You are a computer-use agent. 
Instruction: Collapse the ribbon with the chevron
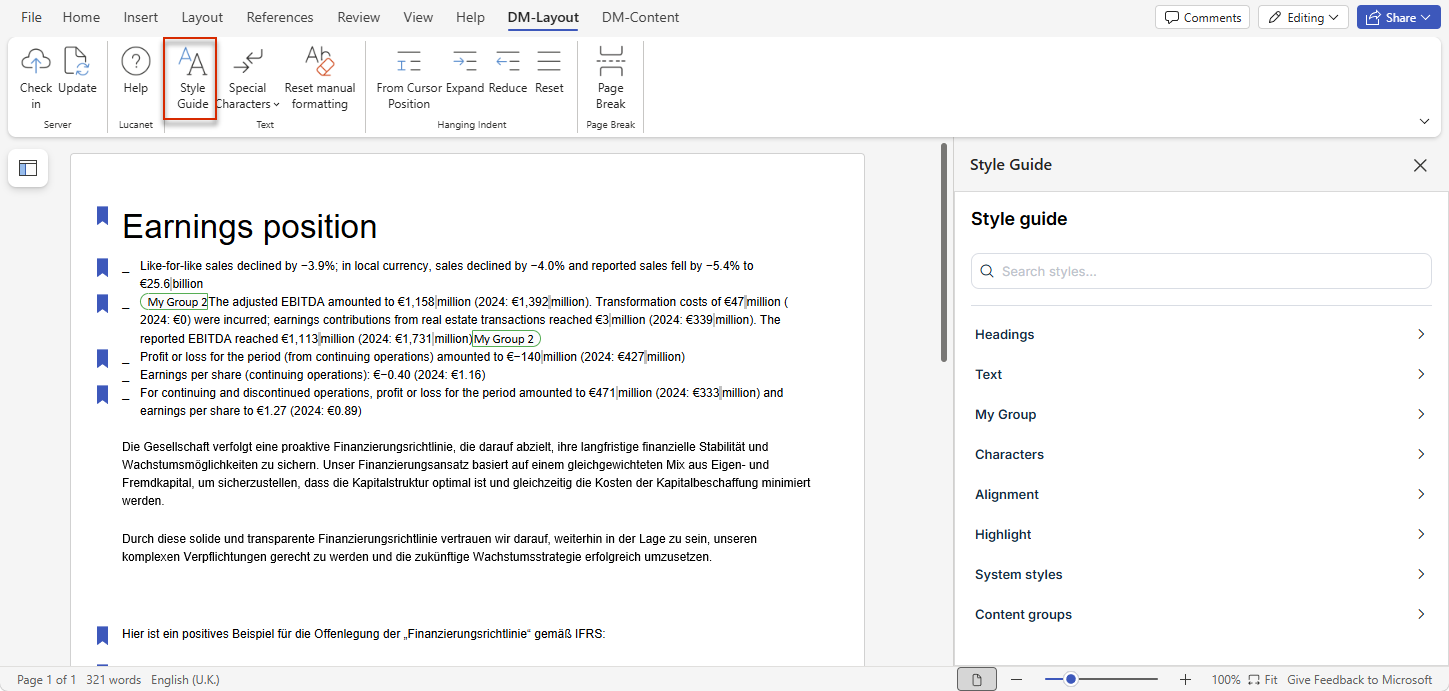click(x=1425, y=121)
